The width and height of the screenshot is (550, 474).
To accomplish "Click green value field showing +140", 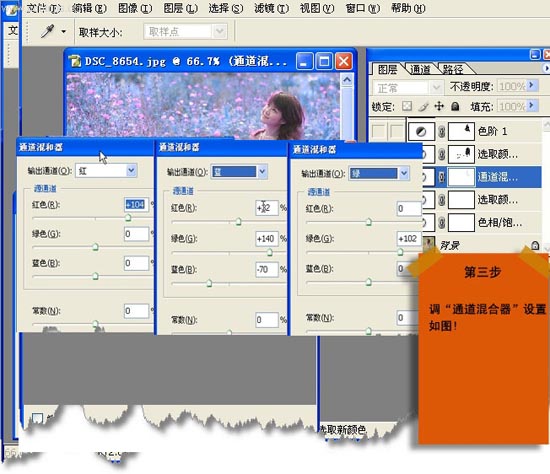I will point(267,239).
